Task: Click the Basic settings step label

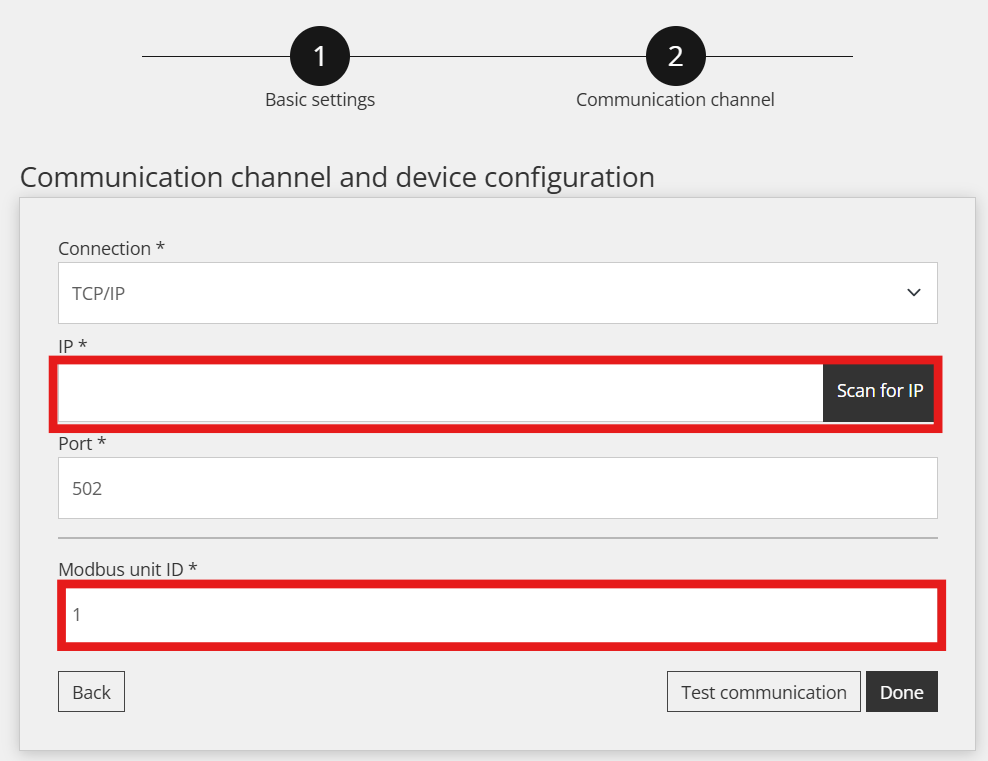Action: pos(320,100)
